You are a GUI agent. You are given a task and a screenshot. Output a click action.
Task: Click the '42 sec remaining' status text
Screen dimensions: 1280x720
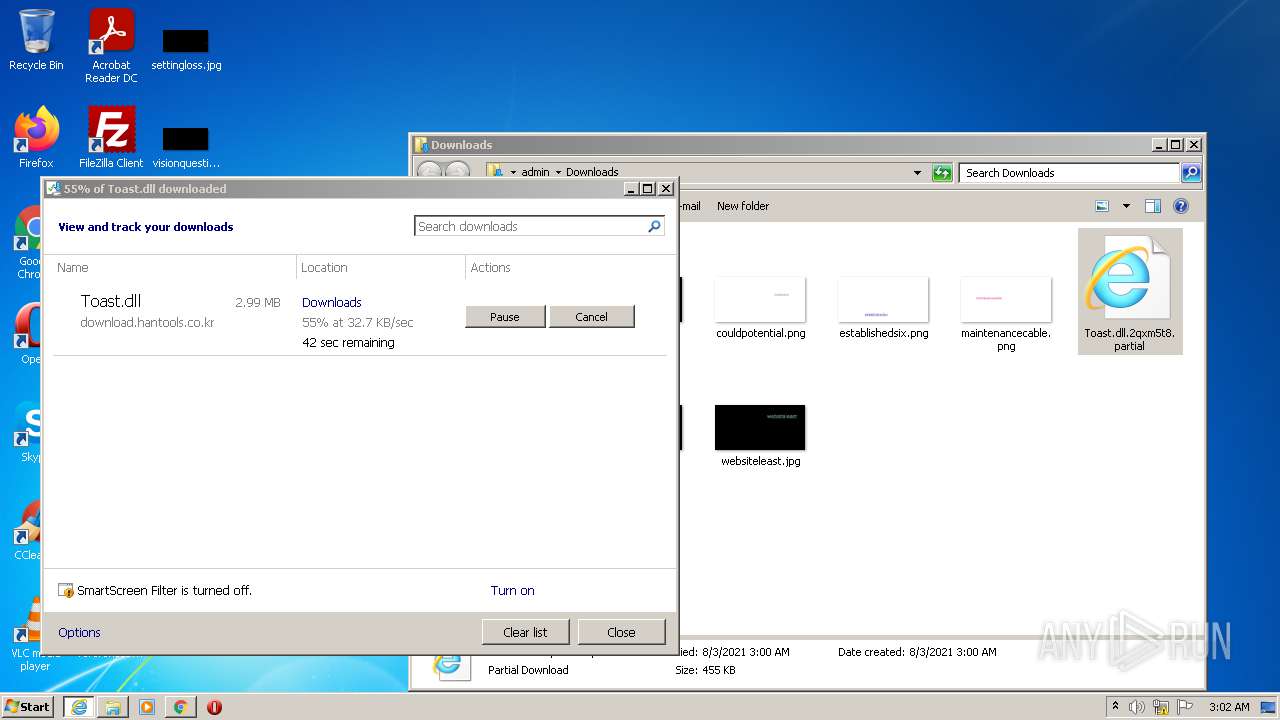[x=348, y=343]
